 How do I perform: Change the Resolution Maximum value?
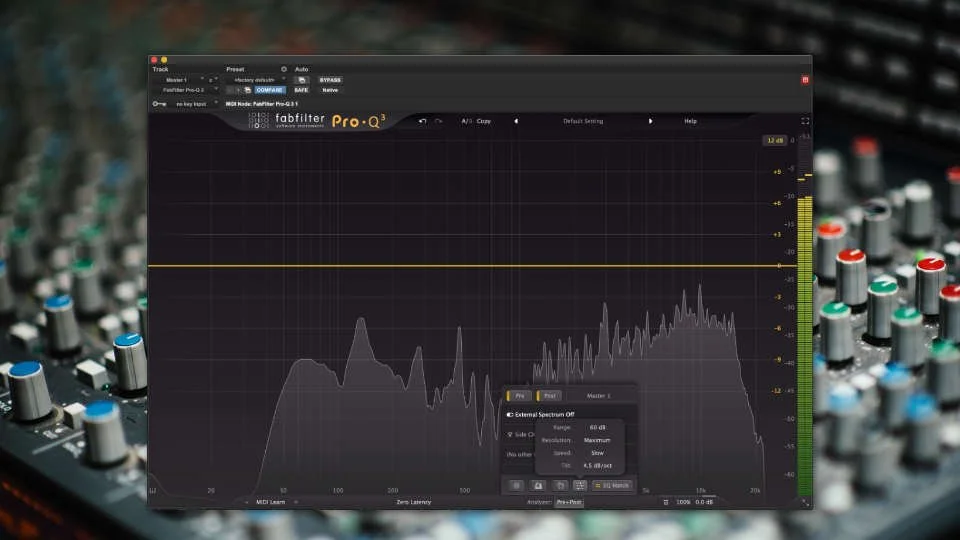597,440
